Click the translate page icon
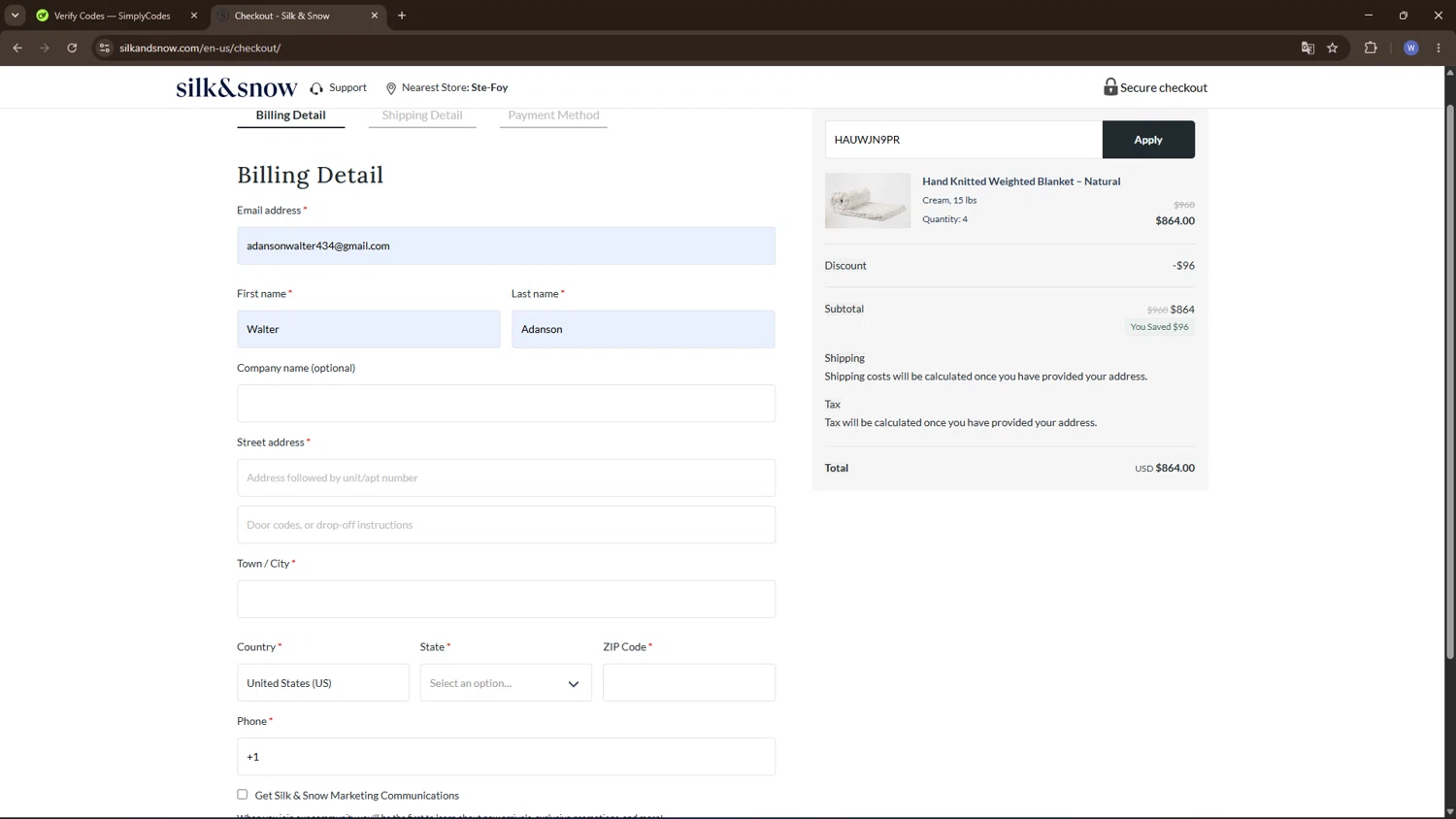Image resolution: width=1456 pixels, height=819 pixels. tap(1307, 48)
